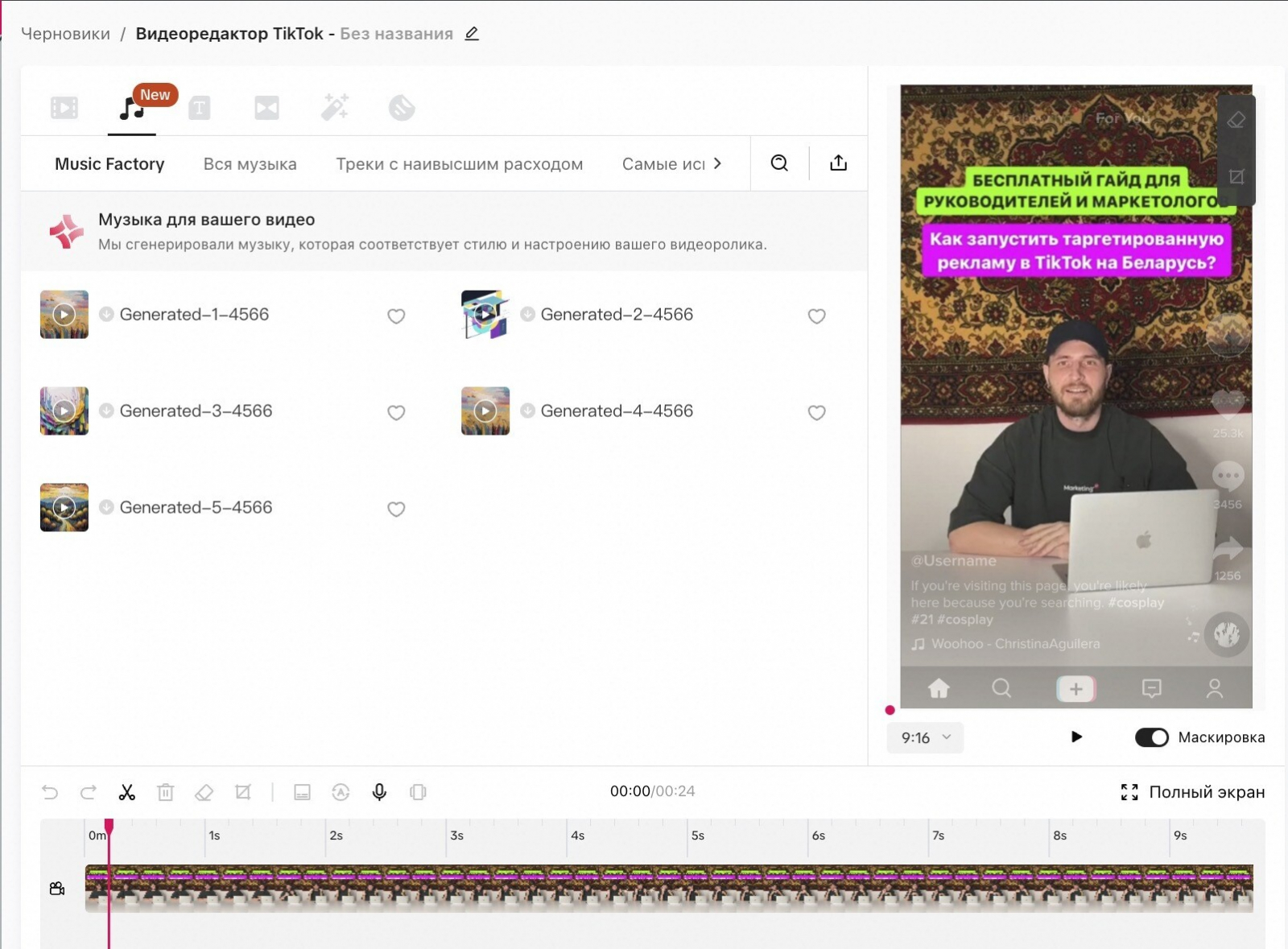Viewport: 1288px width, 949px height.
Task: Switch to the Music Factory tab
Action: (x=109, y=164)
